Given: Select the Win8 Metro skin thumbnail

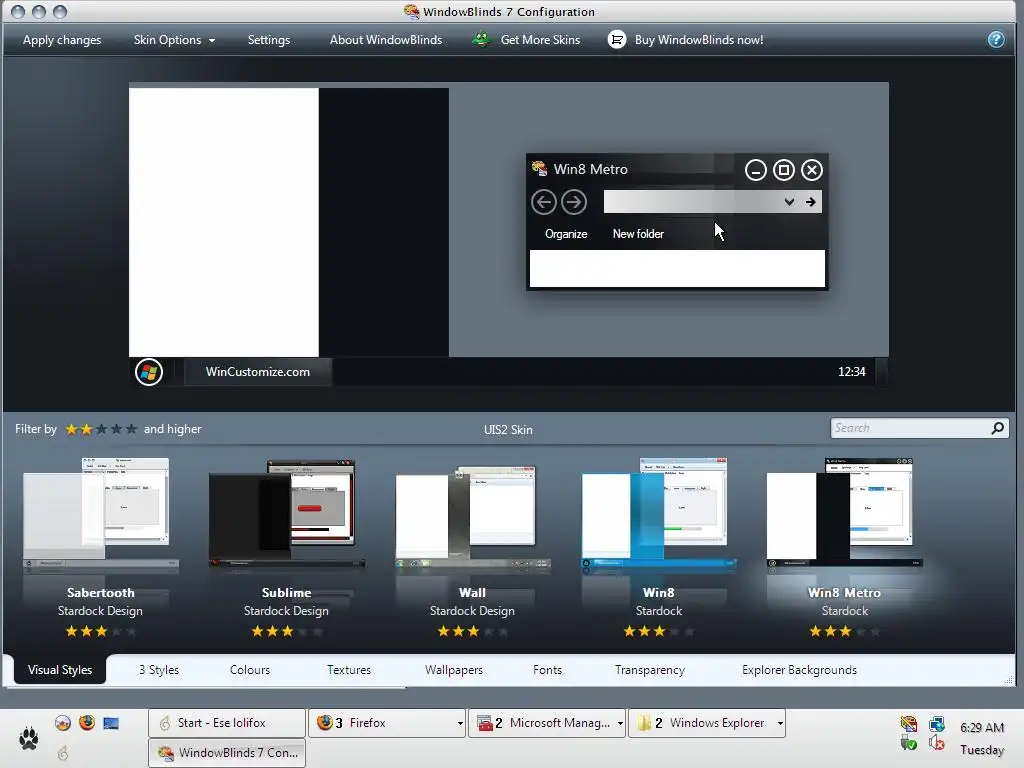Looking at the screenshot, I should [x=844, y=516].
